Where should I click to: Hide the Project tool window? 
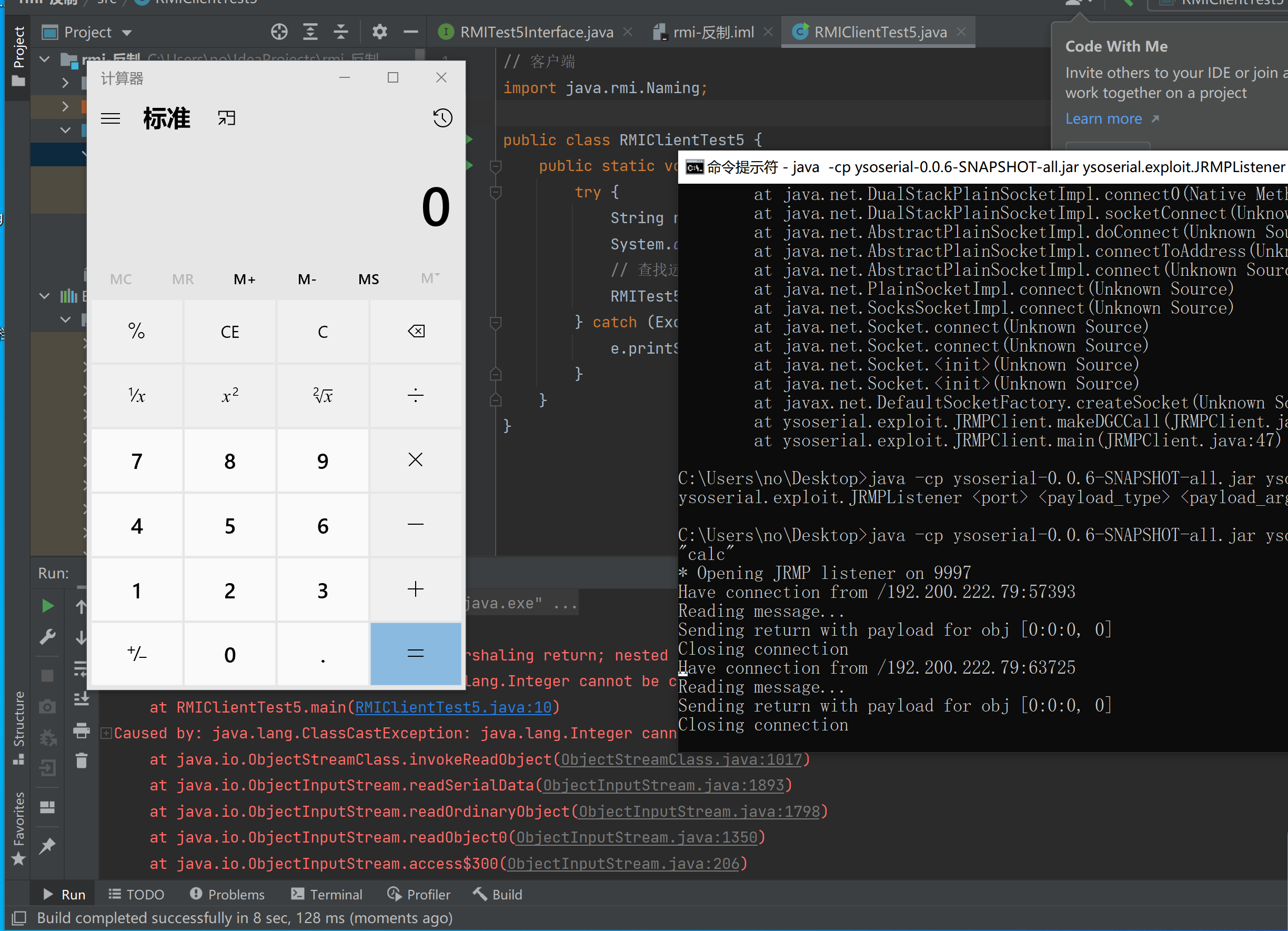tap(410, 32)
